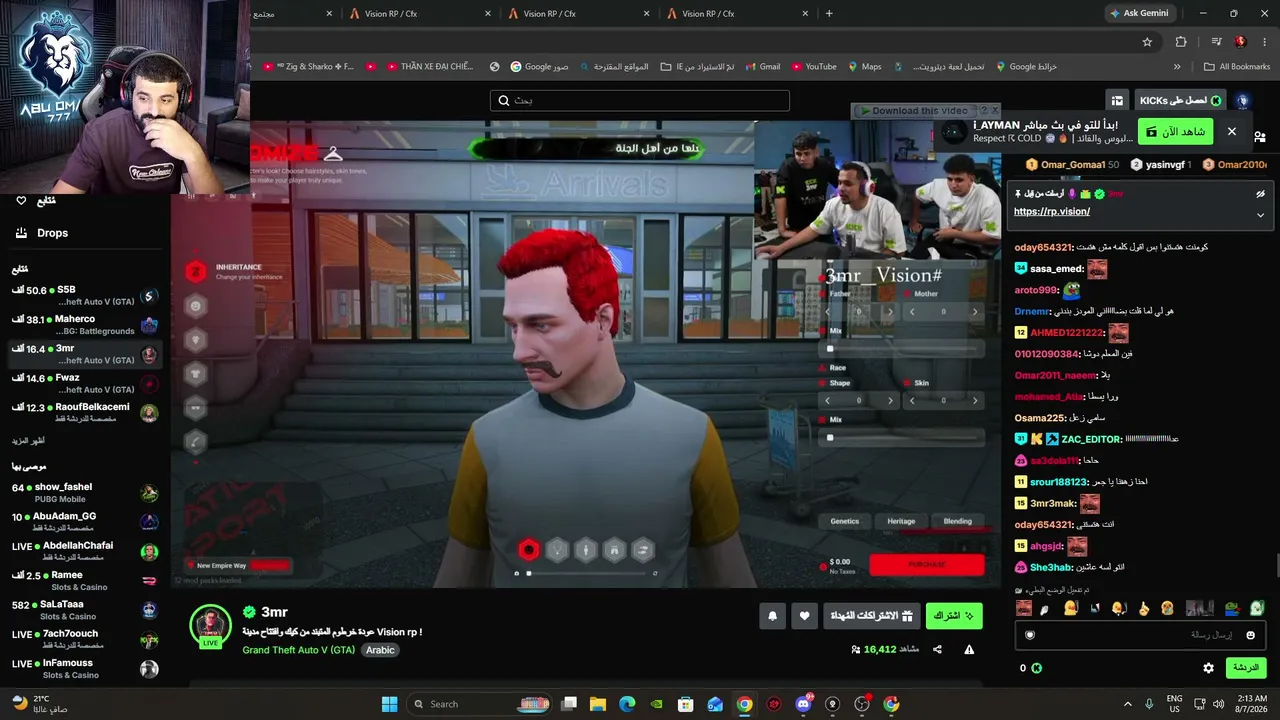Click the Ask Gemini button

click(1138, 13)
